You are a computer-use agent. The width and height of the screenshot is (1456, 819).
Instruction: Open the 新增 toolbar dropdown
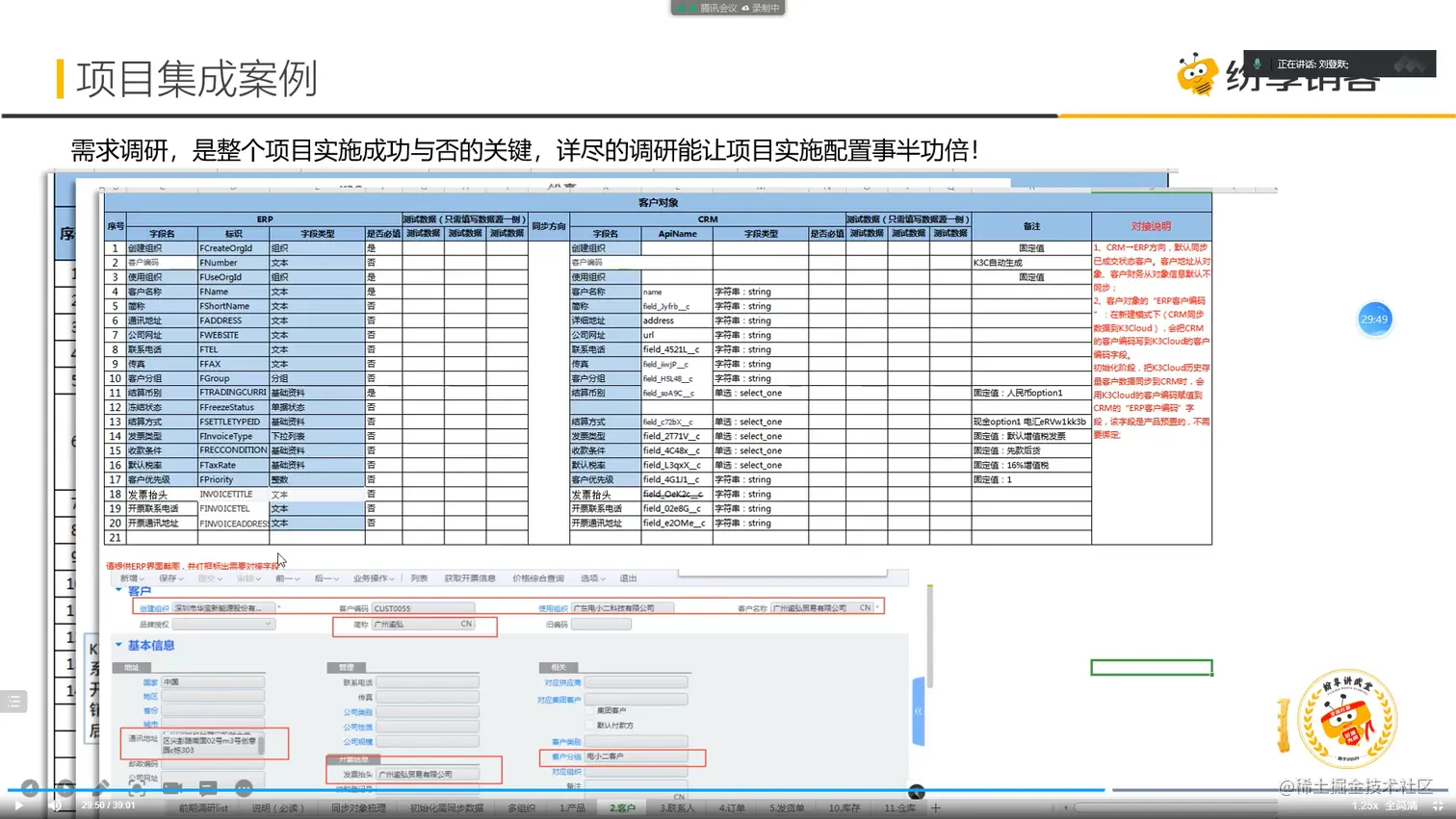(133, 578)
